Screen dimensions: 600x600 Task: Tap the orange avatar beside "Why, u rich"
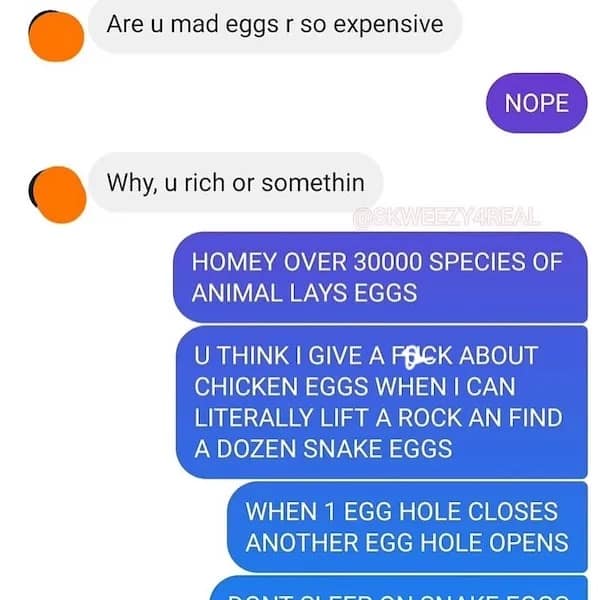click(58, 194)
